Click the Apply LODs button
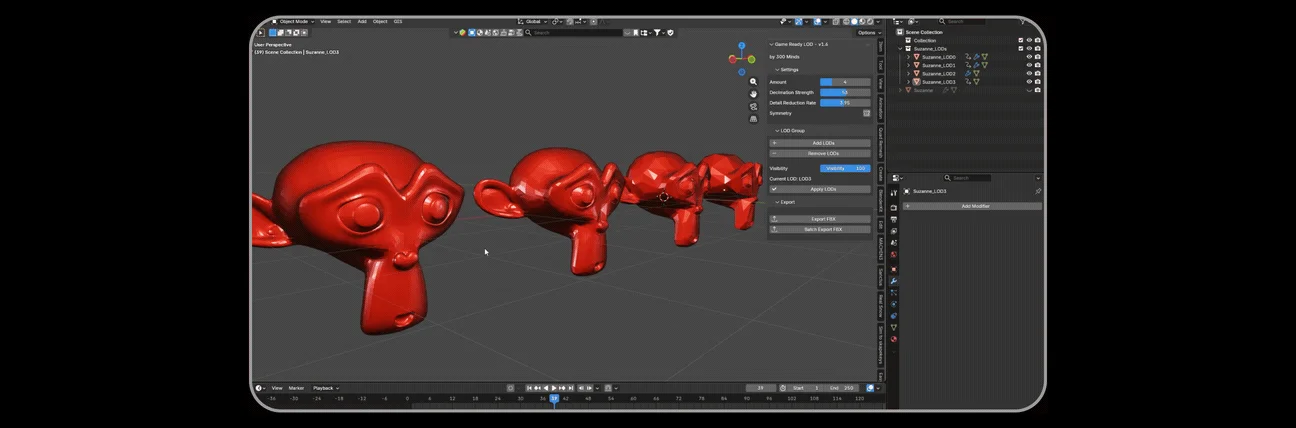The height and width of the screenshot is (428, 1296). pos(820,189)
